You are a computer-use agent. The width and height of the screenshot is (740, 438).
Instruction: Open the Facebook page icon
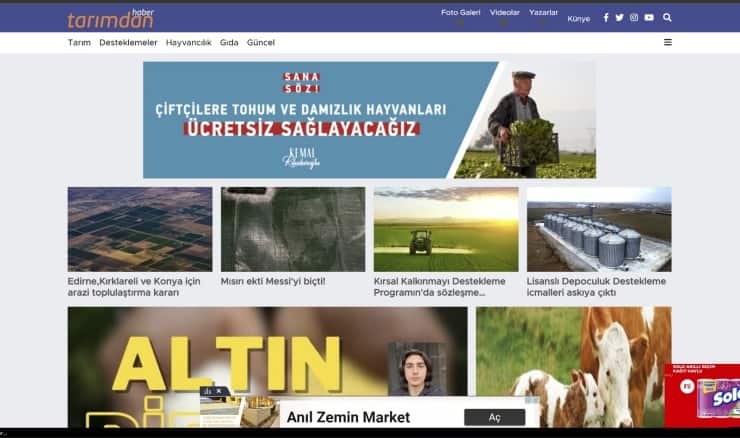tap(606, 17)
